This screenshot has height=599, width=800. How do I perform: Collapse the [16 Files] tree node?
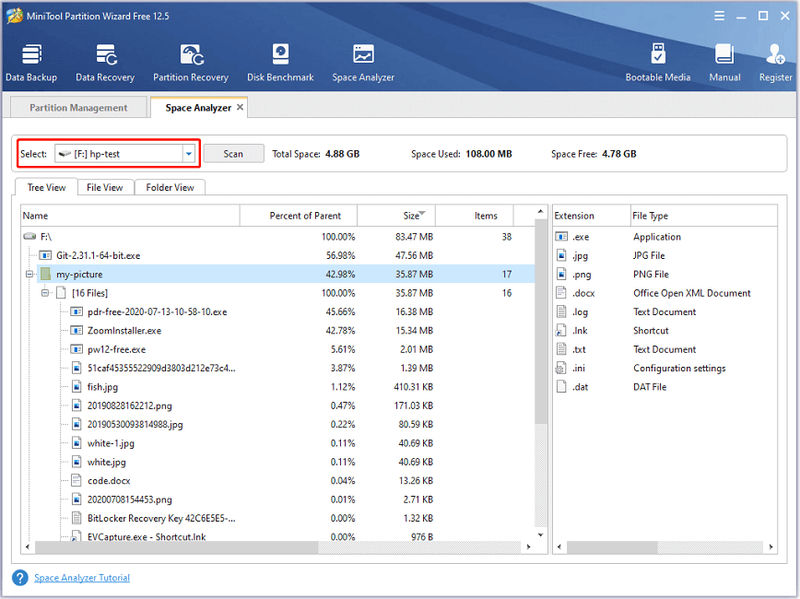pyautogui.click(x=45, y=293)
